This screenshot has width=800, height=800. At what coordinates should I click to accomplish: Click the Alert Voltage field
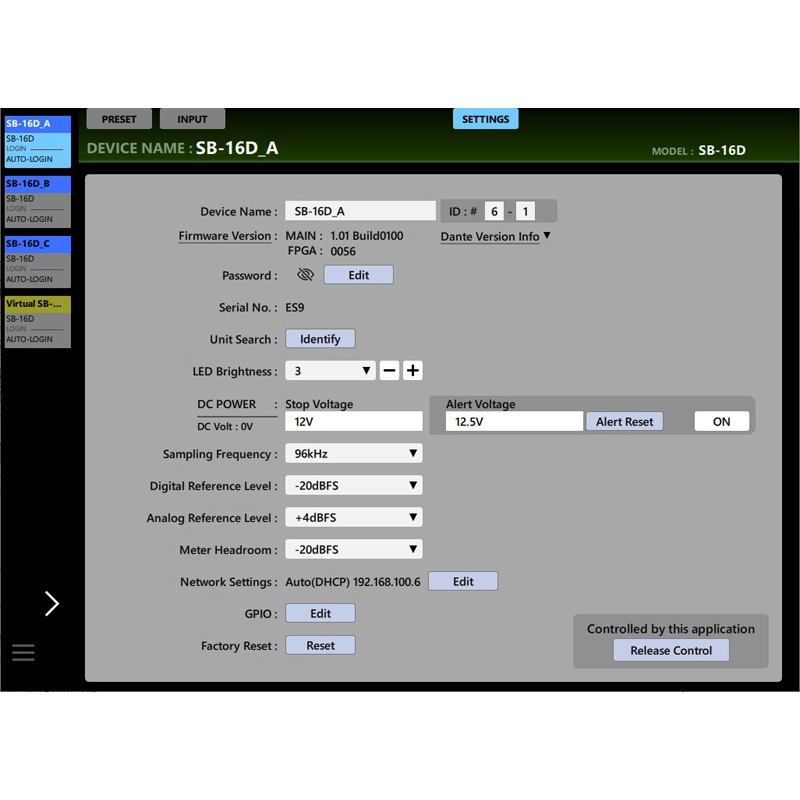514,421
